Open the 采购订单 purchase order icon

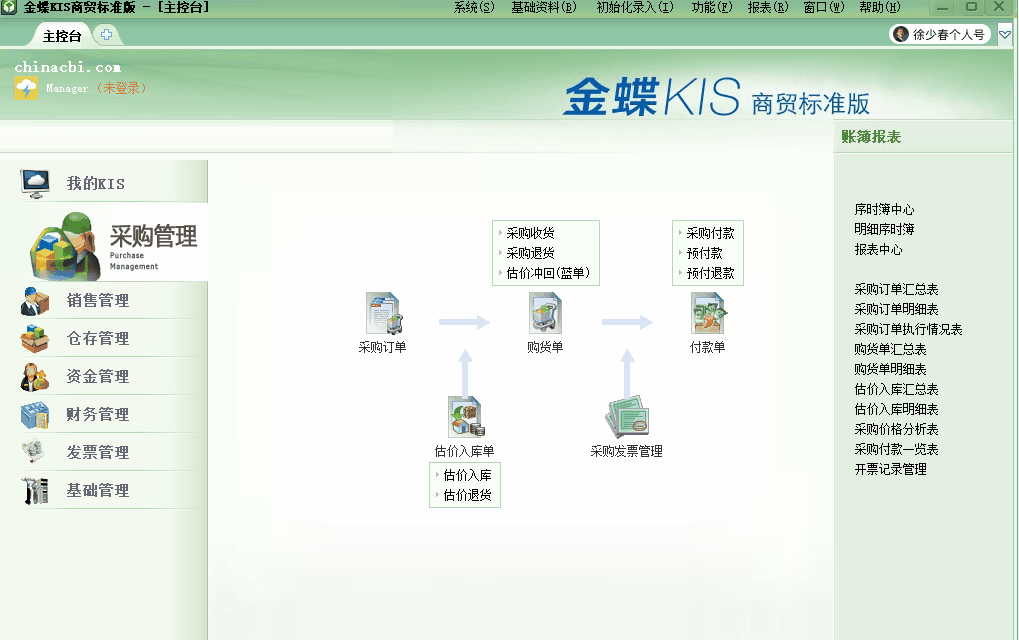pyautogui.click(x=384, y=315)
